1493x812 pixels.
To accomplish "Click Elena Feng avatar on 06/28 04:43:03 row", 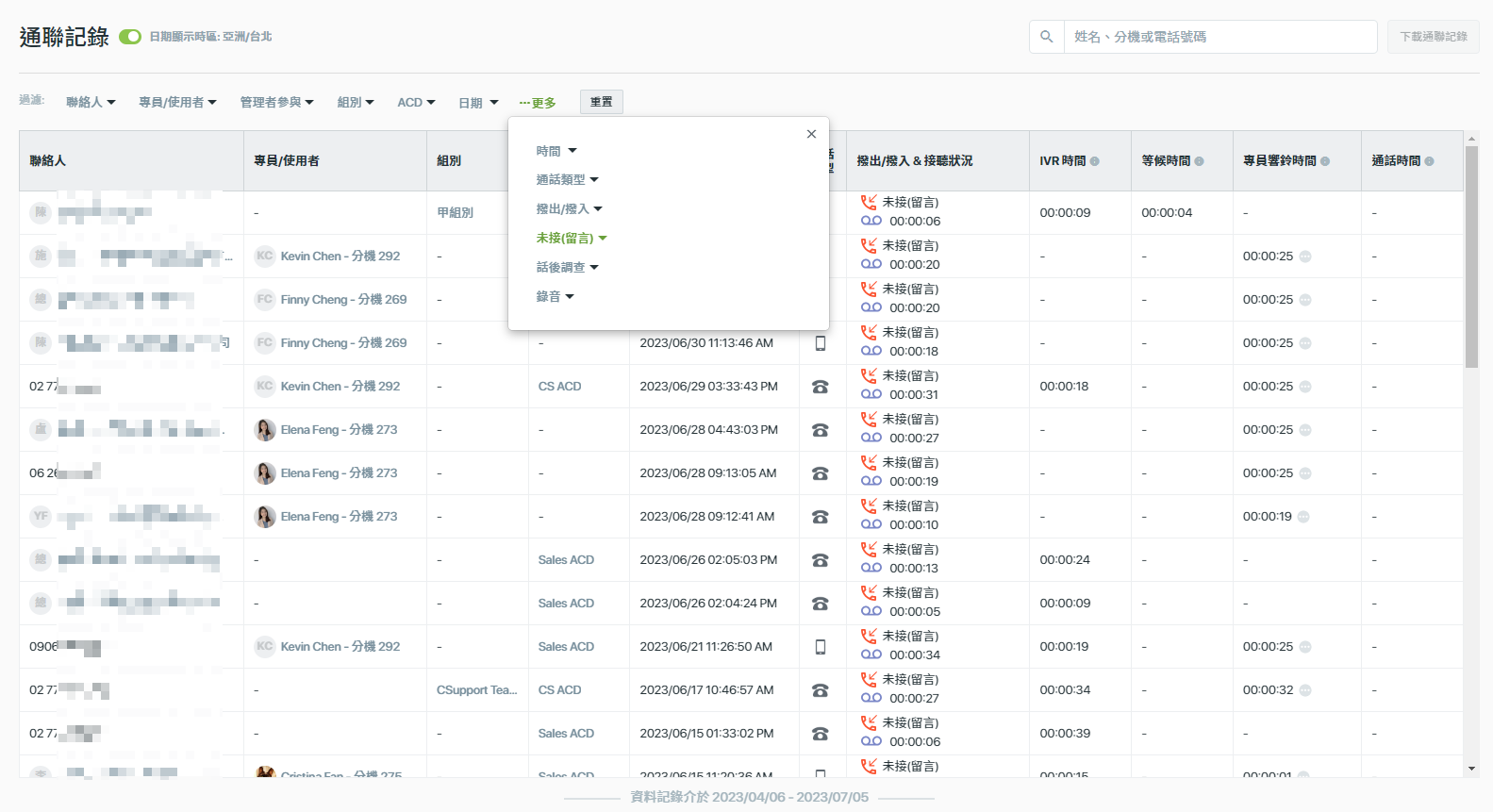I will pos(265,430).
